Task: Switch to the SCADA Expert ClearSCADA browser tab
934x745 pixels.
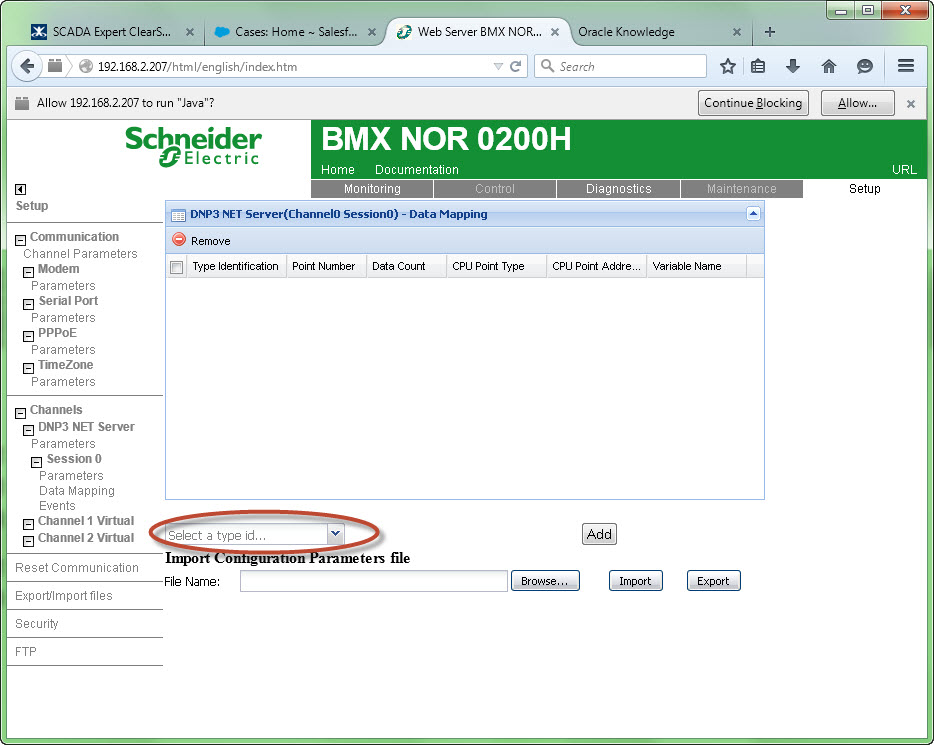Action: tap(111, 32)
